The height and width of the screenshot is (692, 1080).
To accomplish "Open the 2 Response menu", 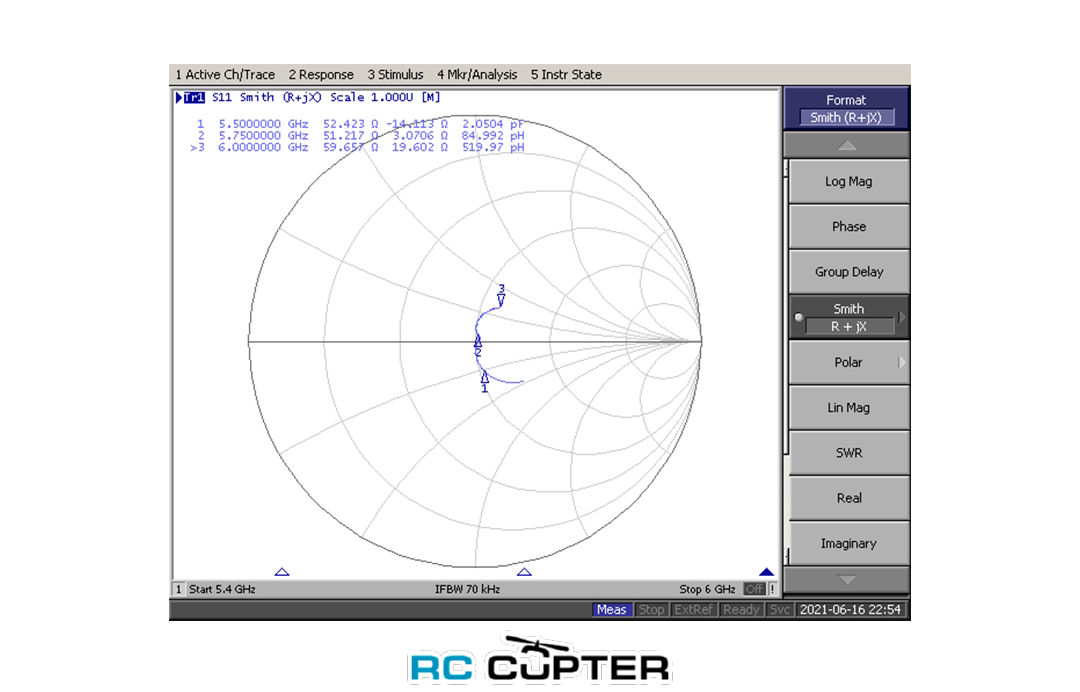I will pos(321,74).
